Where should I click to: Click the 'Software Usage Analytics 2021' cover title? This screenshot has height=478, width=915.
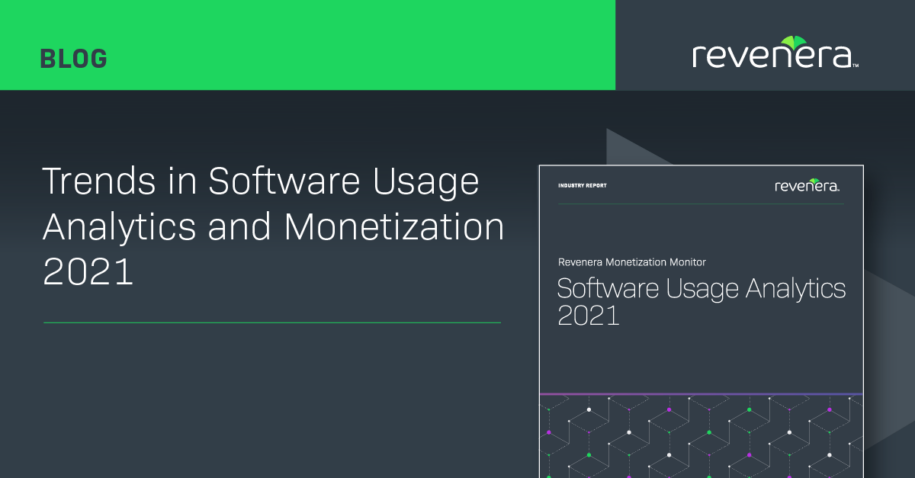pyautogui.click(x=701, y=302)
